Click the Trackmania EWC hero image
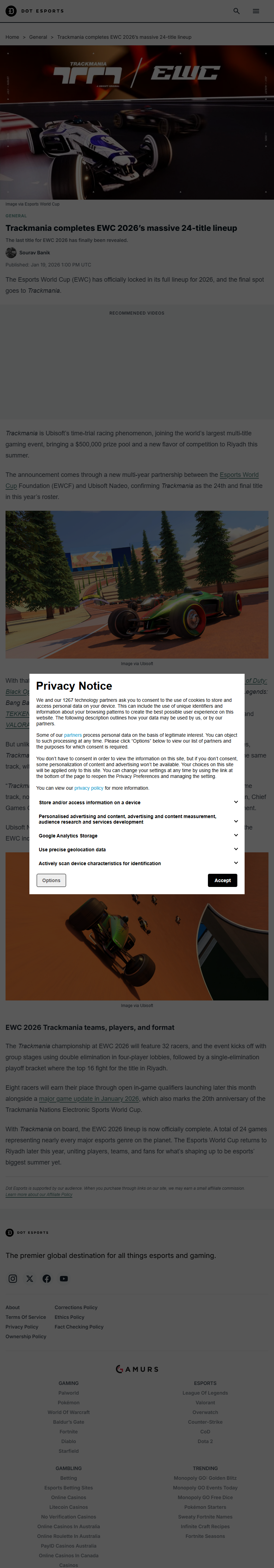The width and height of the screenshot is (274, 1568). coord(137,123)
